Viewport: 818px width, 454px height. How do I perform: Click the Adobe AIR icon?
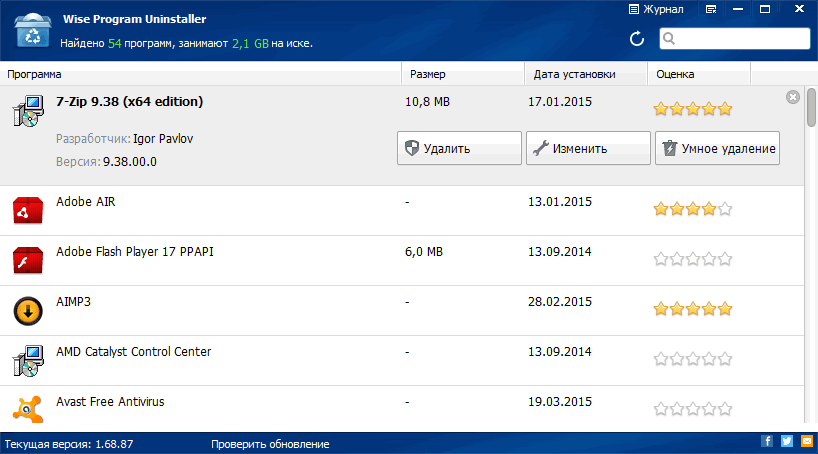point(28,210)
